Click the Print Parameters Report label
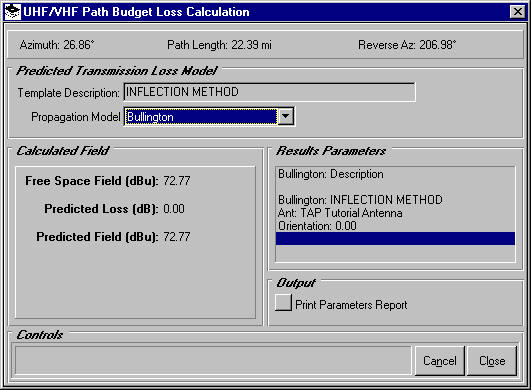 point(351,305)
